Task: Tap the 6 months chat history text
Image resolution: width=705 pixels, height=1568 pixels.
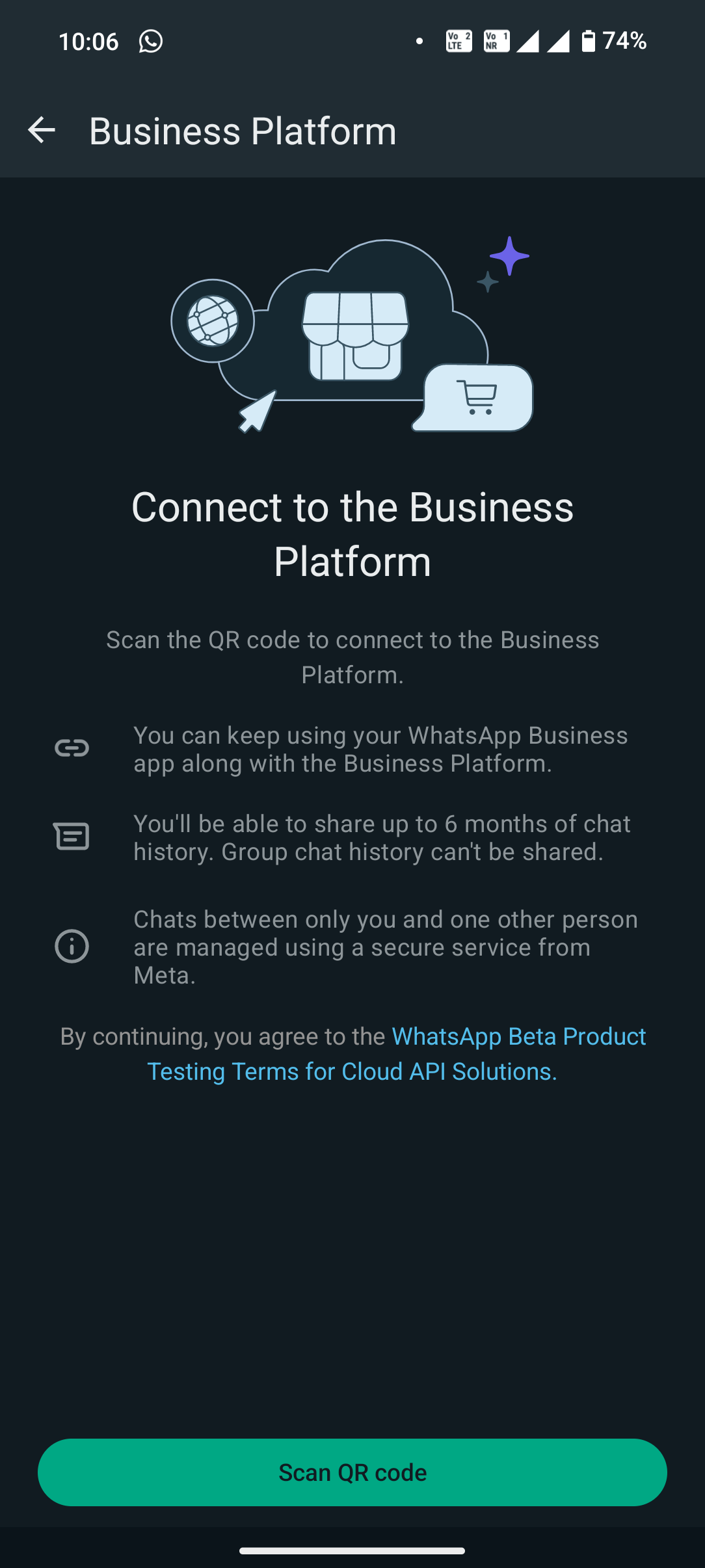Action: (x=382, y=838)
